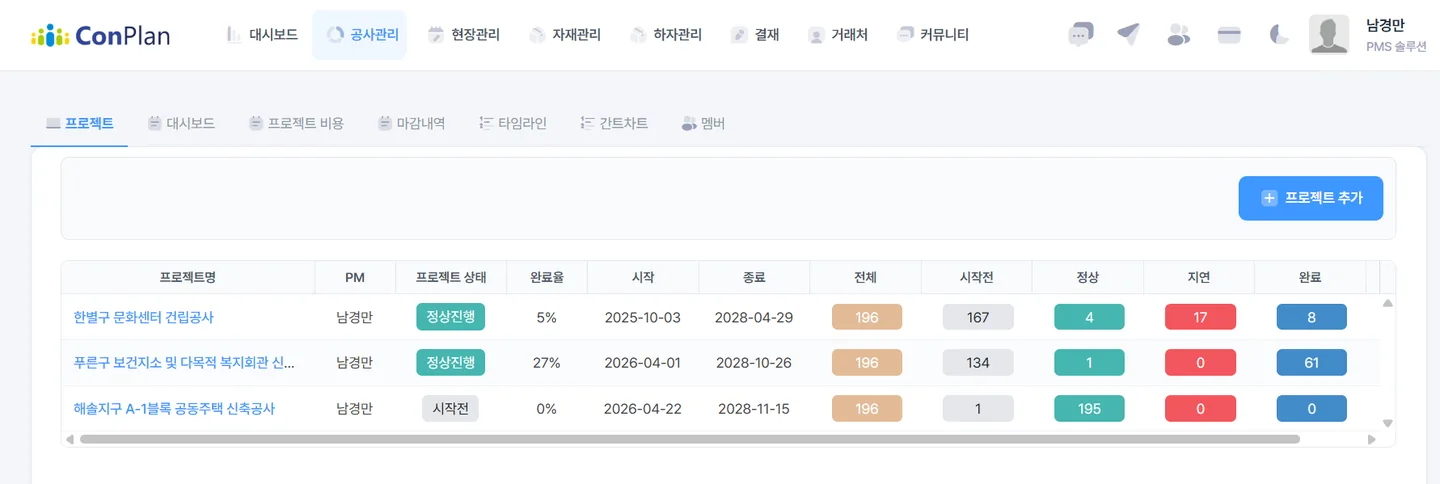This screenshot has height=484, width=1440.
Task: Open the 자재관리 menu
Action: [565, 35]
